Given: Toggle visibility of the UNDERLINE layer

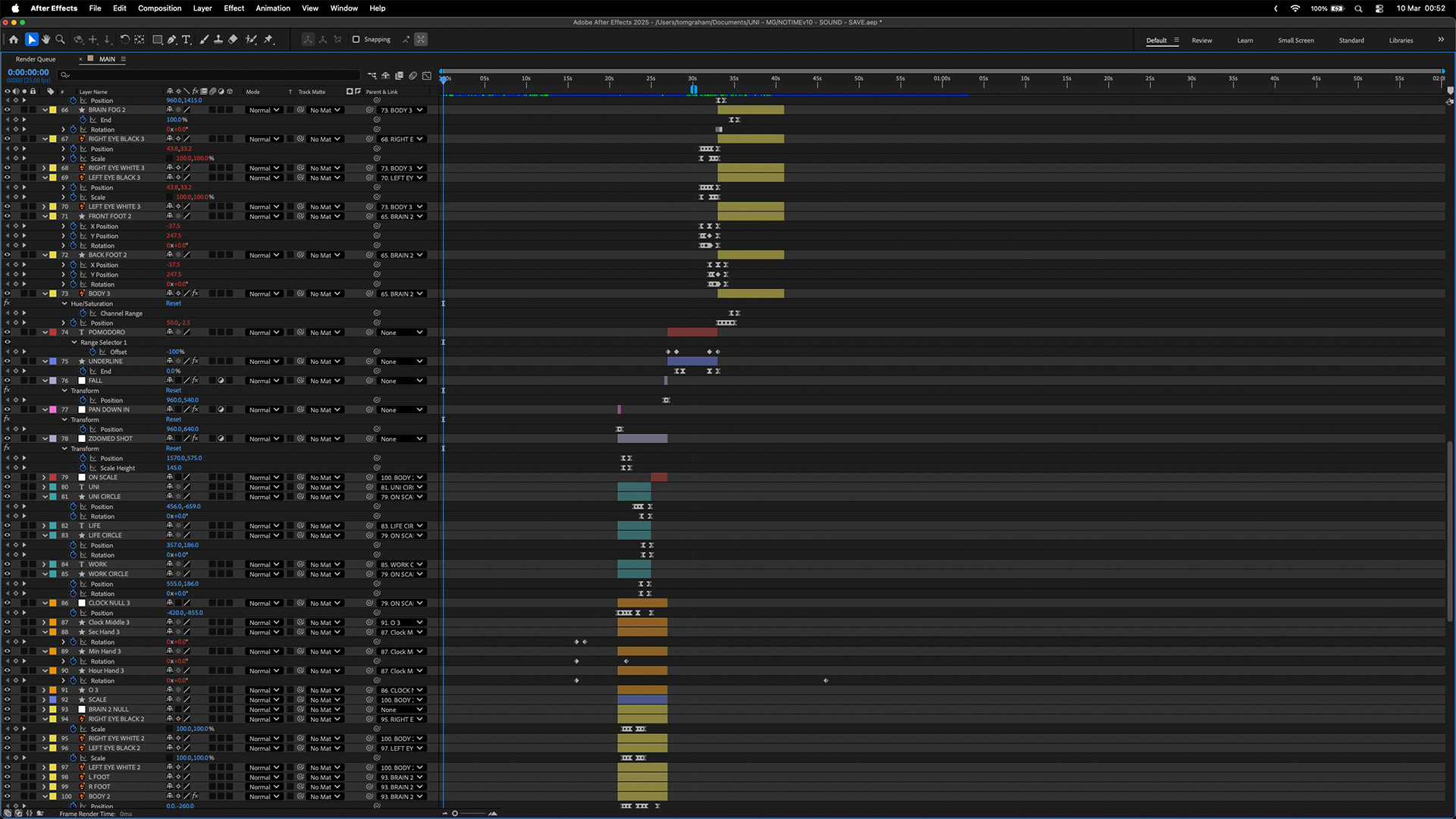Looking at the screenshot, I should coord(7,361).
